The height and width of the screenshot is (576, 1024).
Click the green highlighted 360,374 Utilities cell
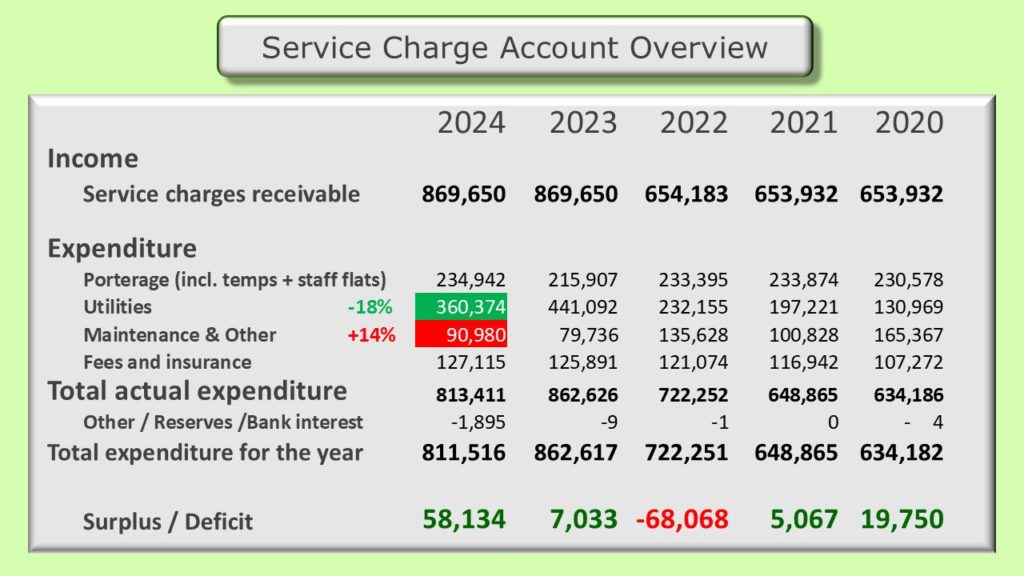pyautogui.click(x=460, y=307)
